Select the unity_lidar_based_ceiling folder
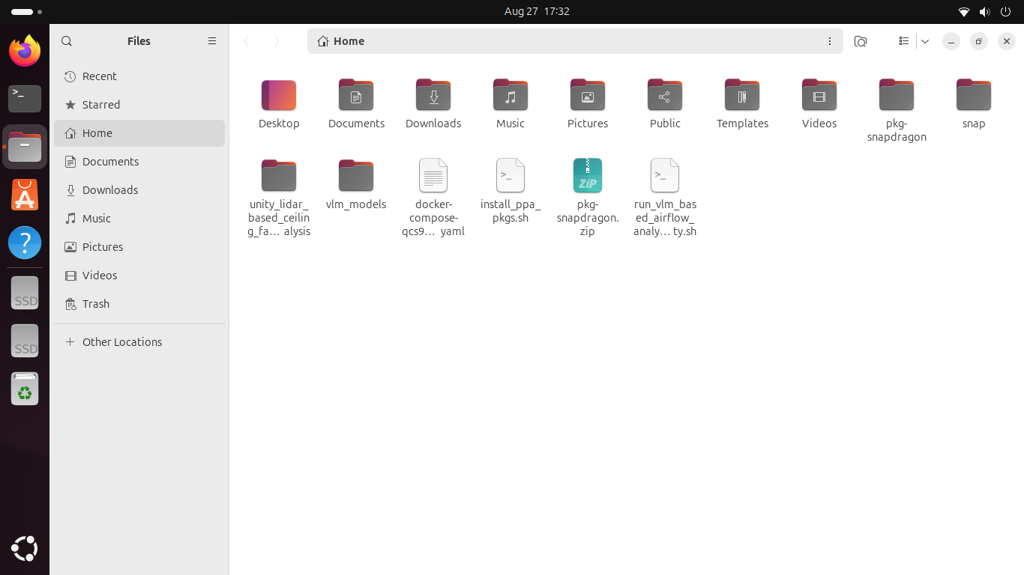 click(x=279, y=176)
